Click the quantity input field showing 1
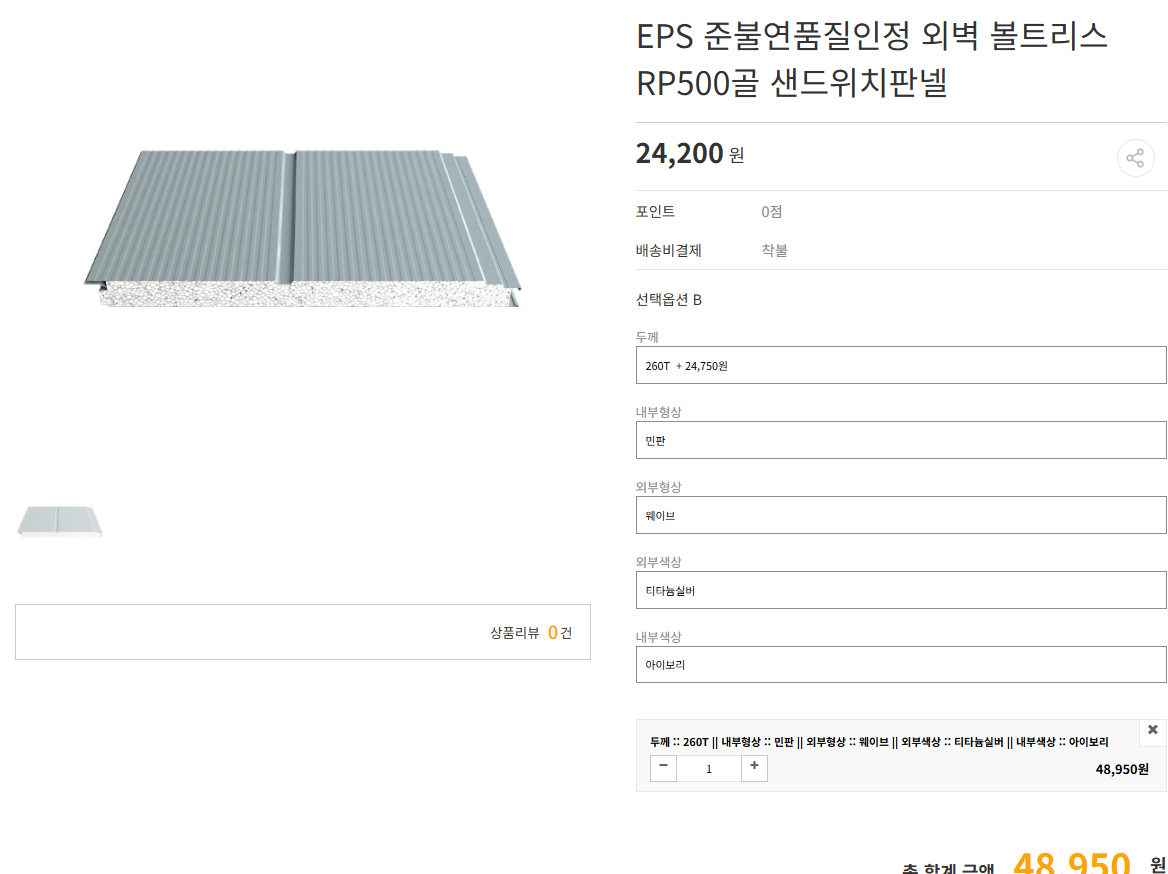This screenshot has height=874, width=1168. click(x=709, y=769)
